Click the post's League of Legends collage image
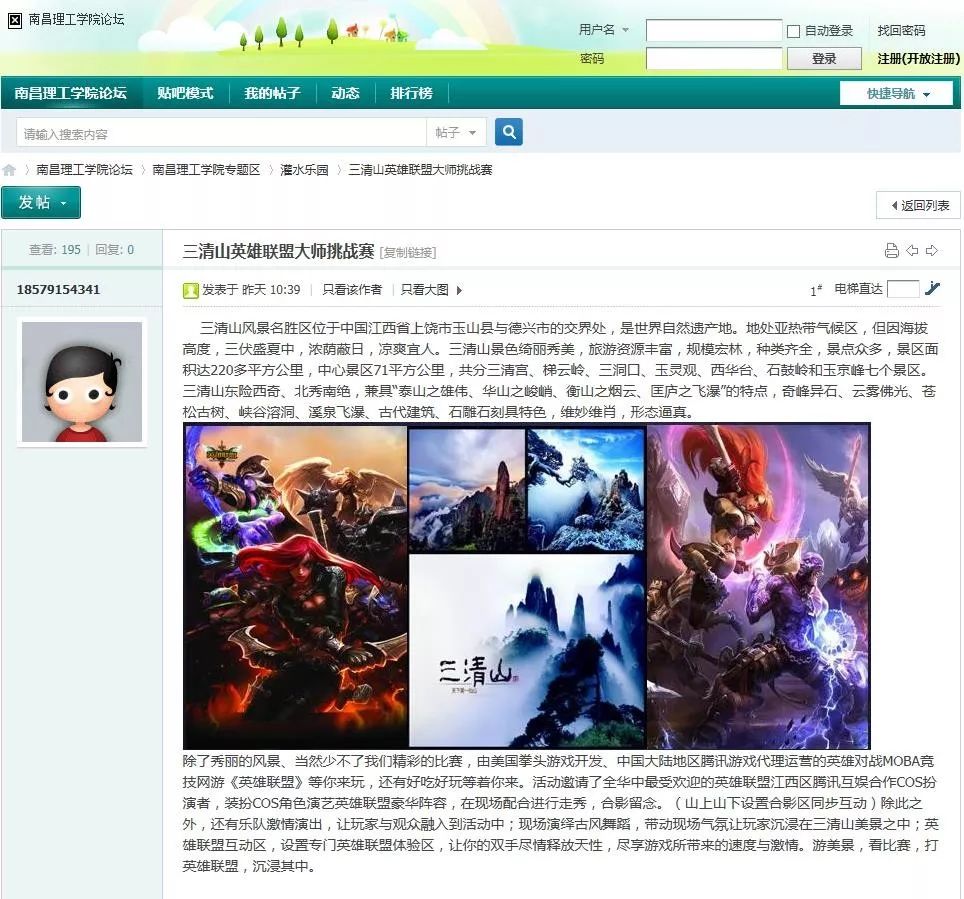The width and height of the screenshot is (964, 899). [x=527, y=586]
